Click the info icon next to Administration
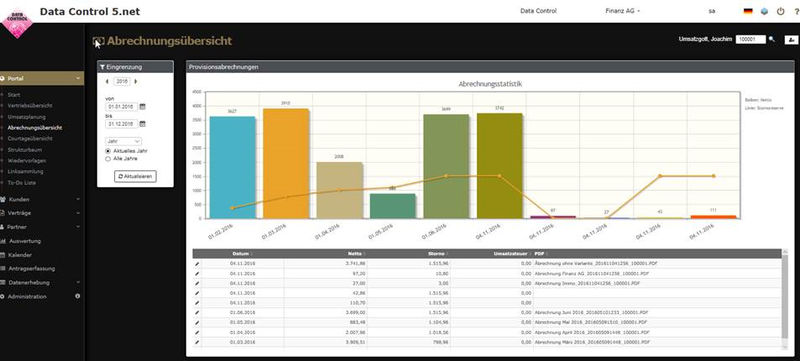This screenshot has height=361, width=800. pyautogui.click(x=78, y=296)
